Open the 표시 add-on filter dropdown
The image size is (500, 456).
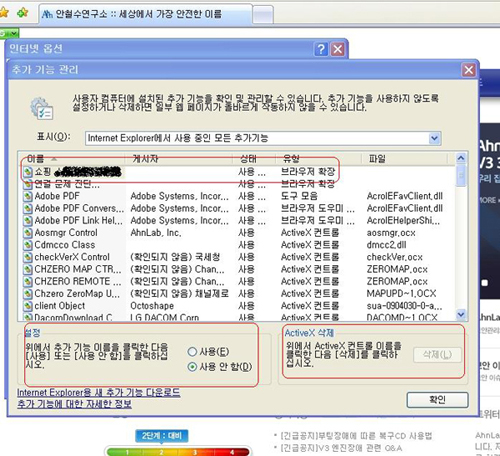click(434, 138)
